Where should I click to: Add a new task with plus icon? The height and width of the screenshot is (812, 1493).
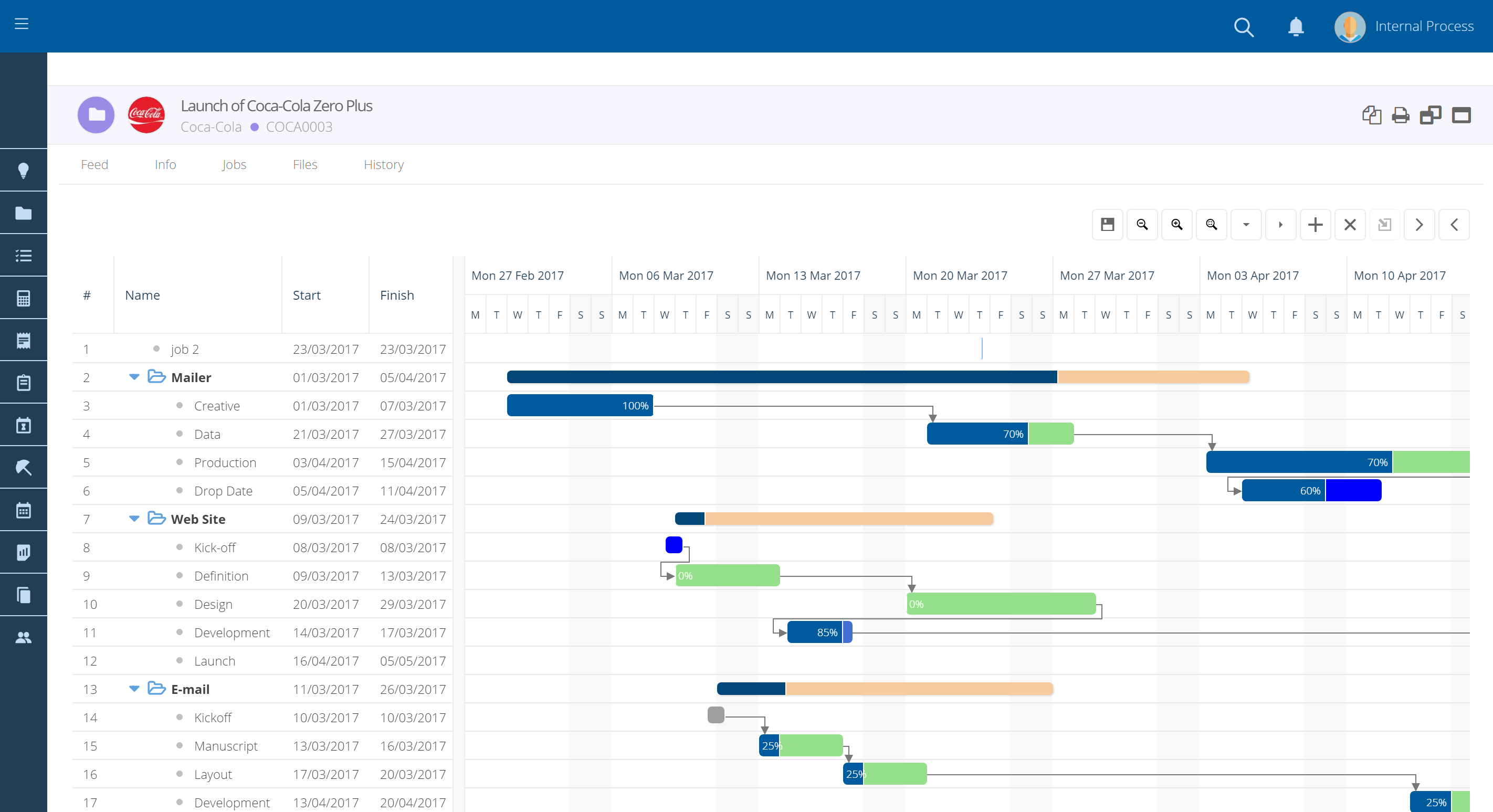[x=1315, y=224]
